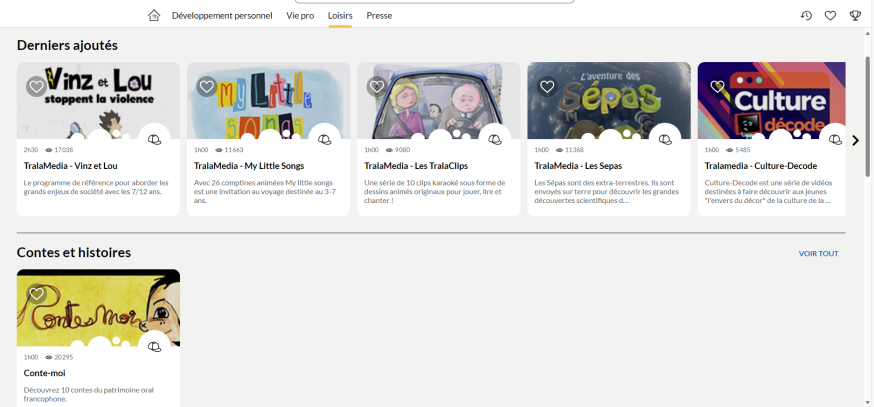Select the Loisirs tab
The width and height of the screenshot is (874, 407).
[340, 16]
